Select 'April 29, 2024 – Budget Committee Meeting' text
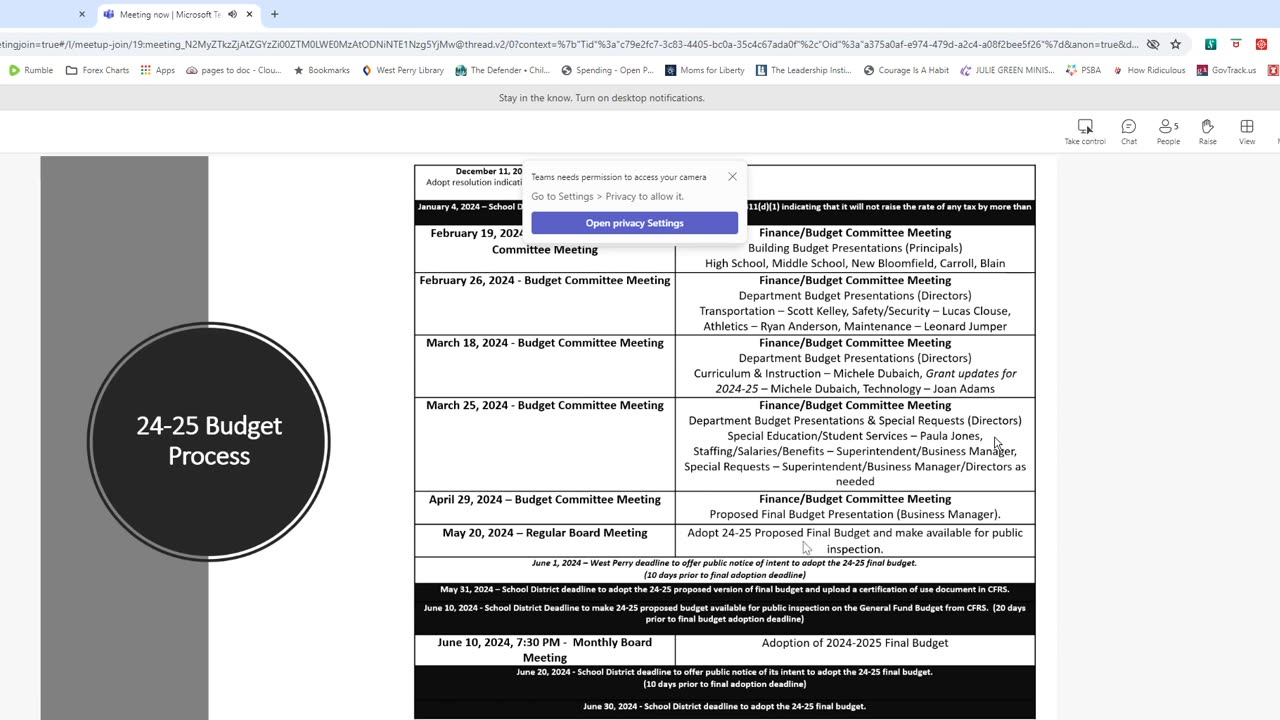 coord(545,499)
